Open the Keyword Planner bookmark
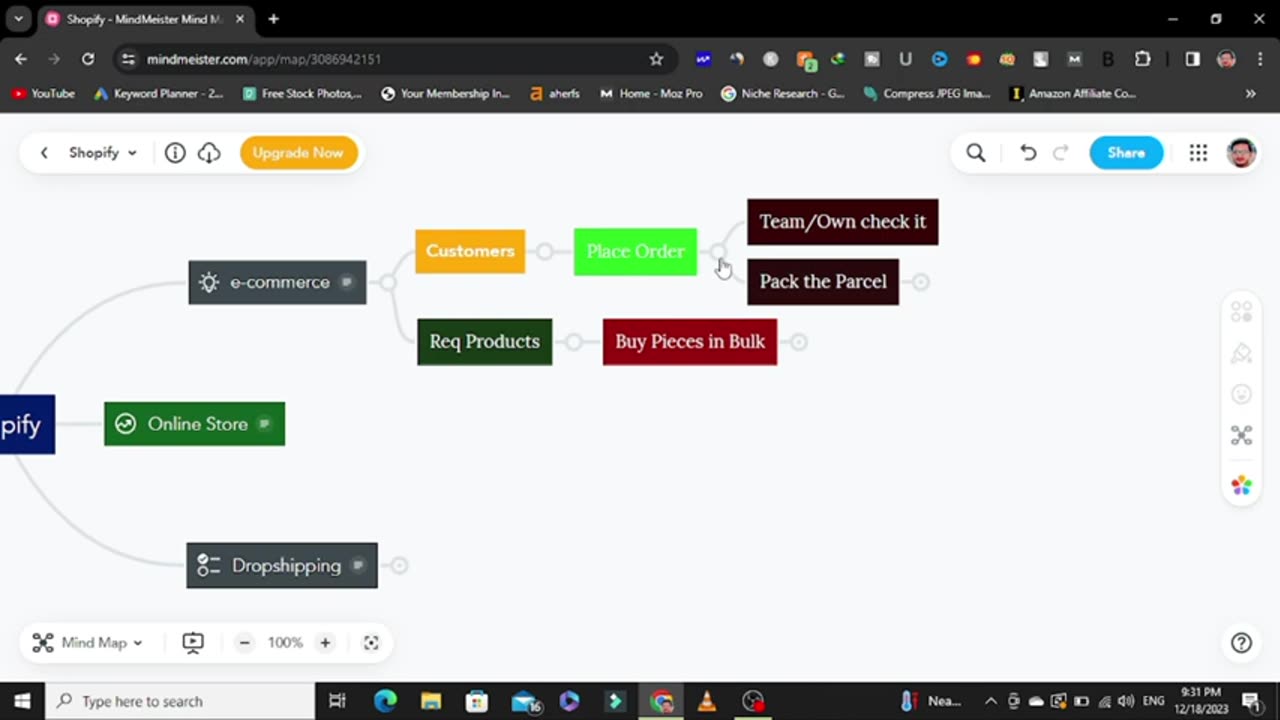Screen dimensions: 1280x720 pos(159,93)
